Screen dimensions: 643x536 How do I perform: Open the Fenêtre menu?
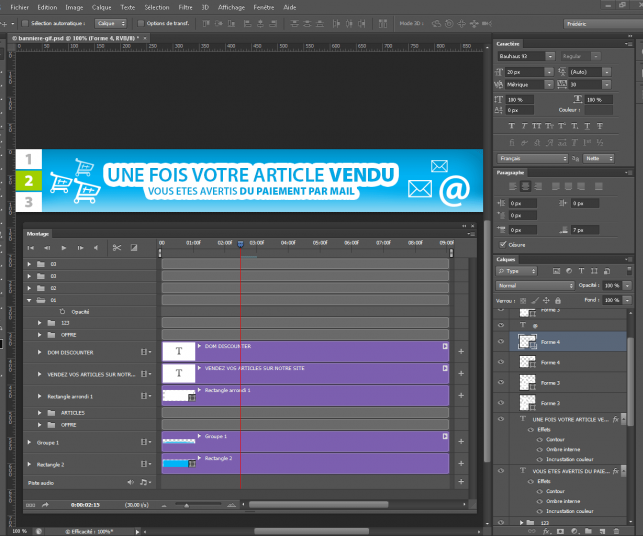264,7
